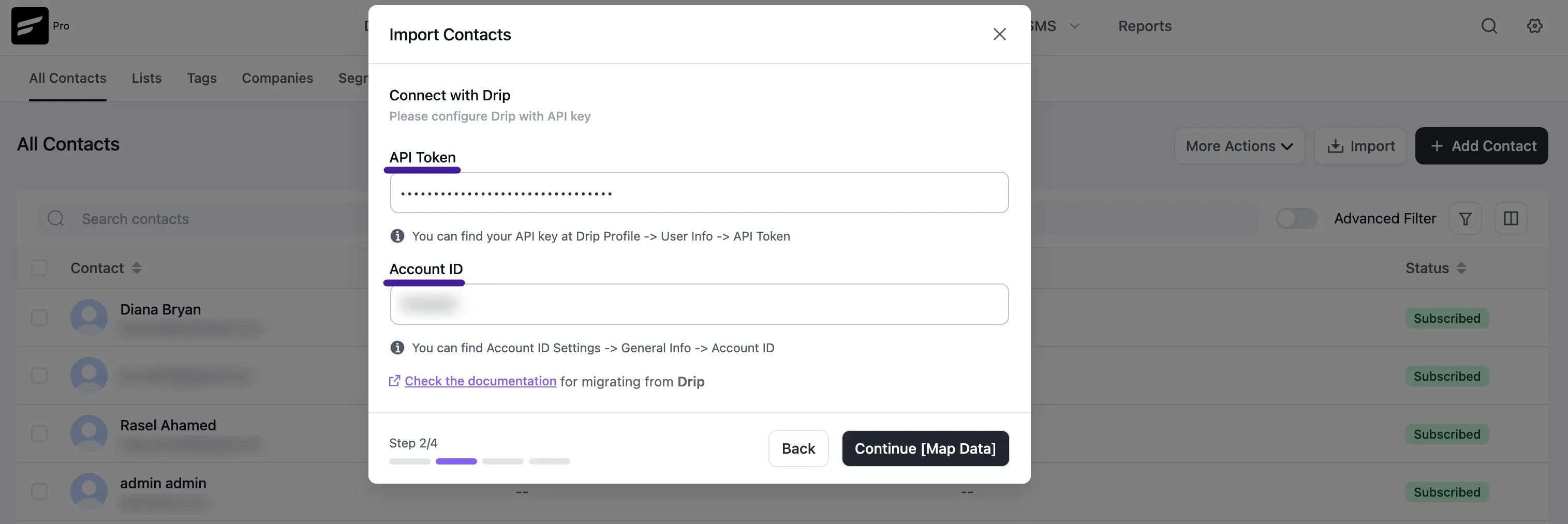Click the funnel filter icon
This screenshot has width=1568, height=524.
[1465, 218]
